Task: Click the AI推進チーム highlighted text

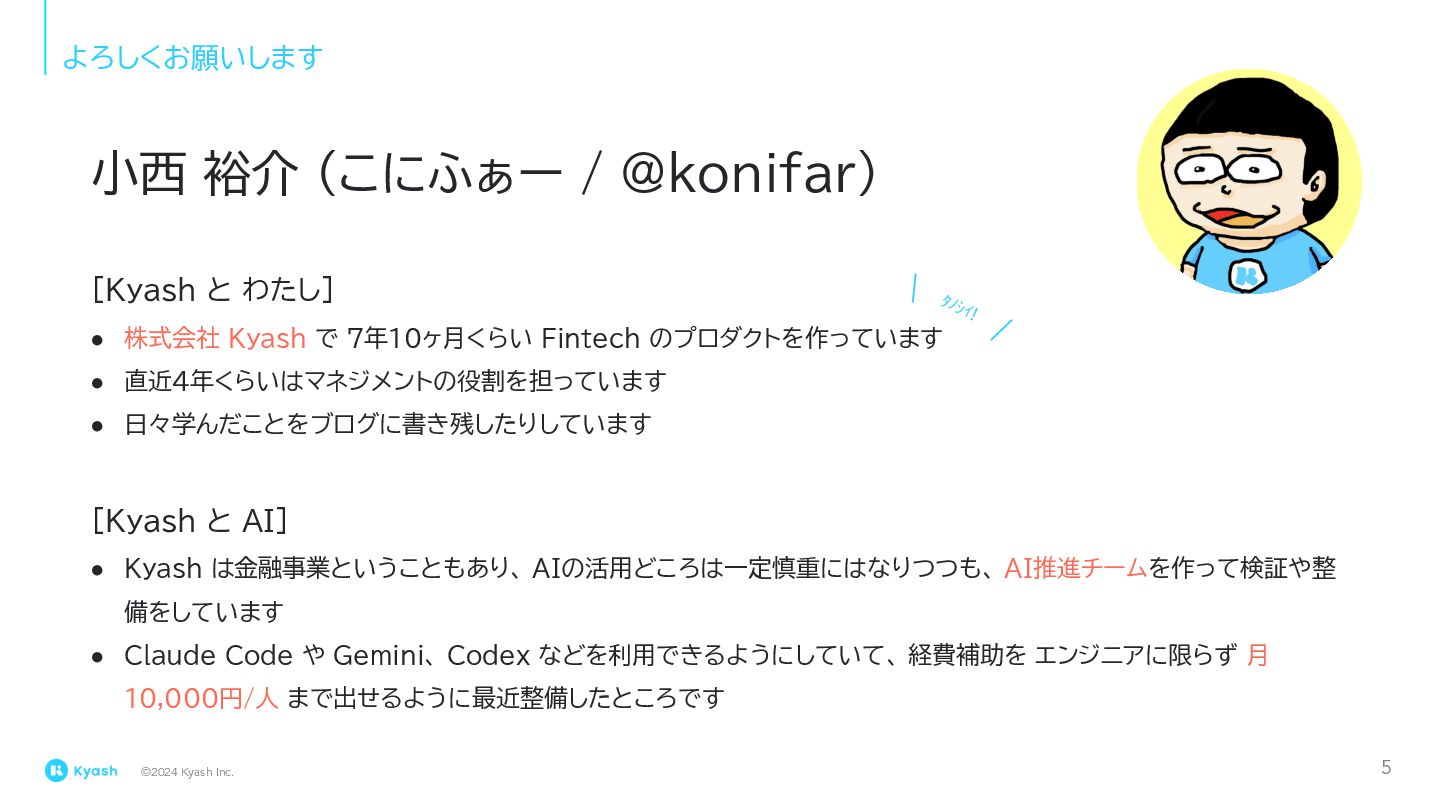Action: (1075, 568)
